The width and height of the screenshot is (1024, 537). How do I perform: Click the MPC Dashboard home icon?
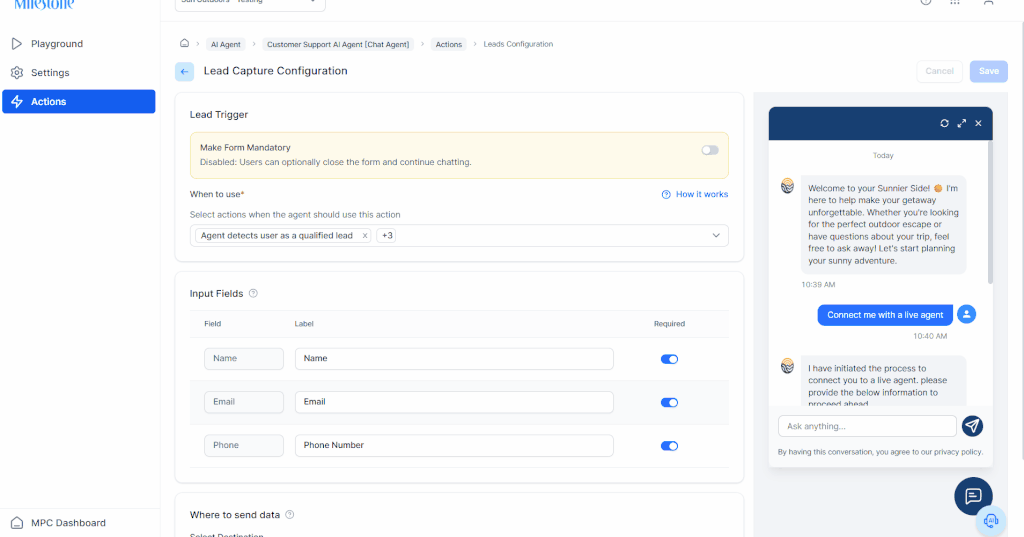pyautogui.click(x=17, y=523)
